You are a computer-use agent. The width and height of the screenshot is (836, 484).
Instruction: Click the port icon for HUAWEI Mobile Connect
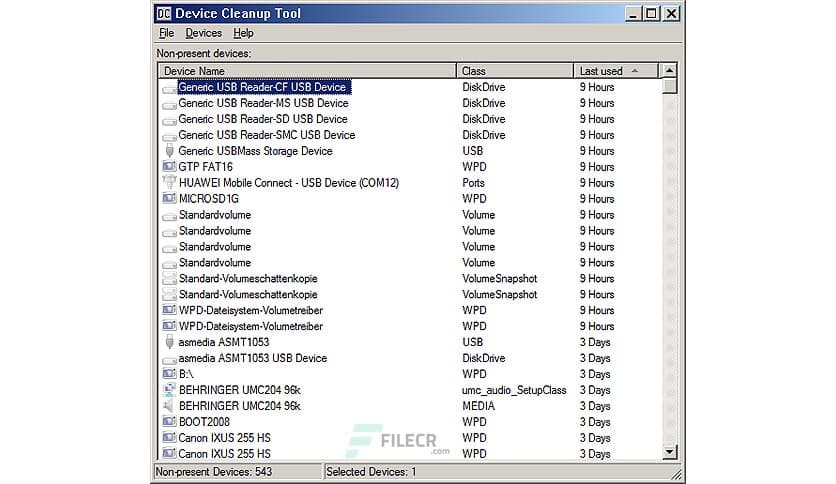click(x=170, y=182)
